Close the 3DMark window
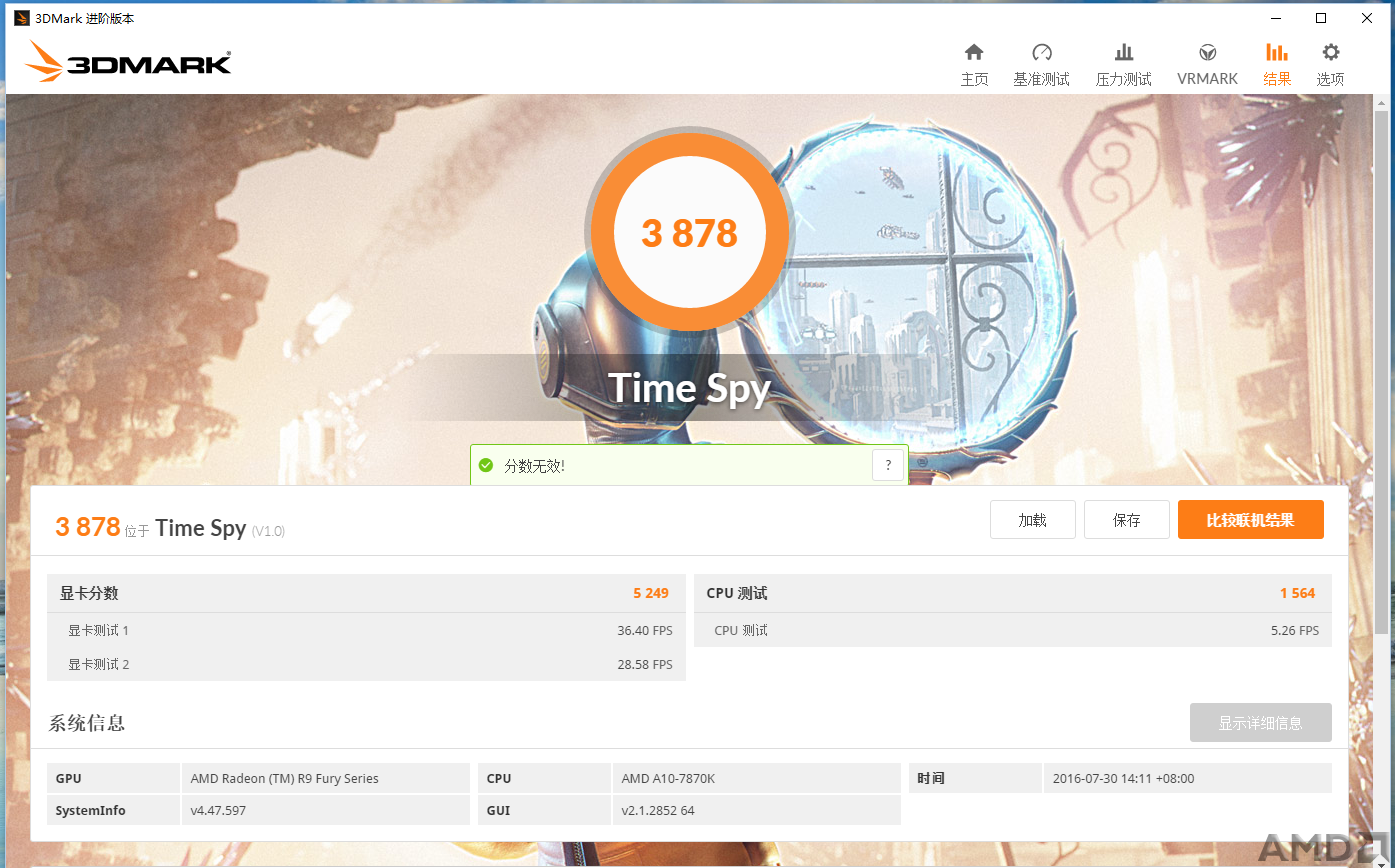 (x=1367, y=18)
